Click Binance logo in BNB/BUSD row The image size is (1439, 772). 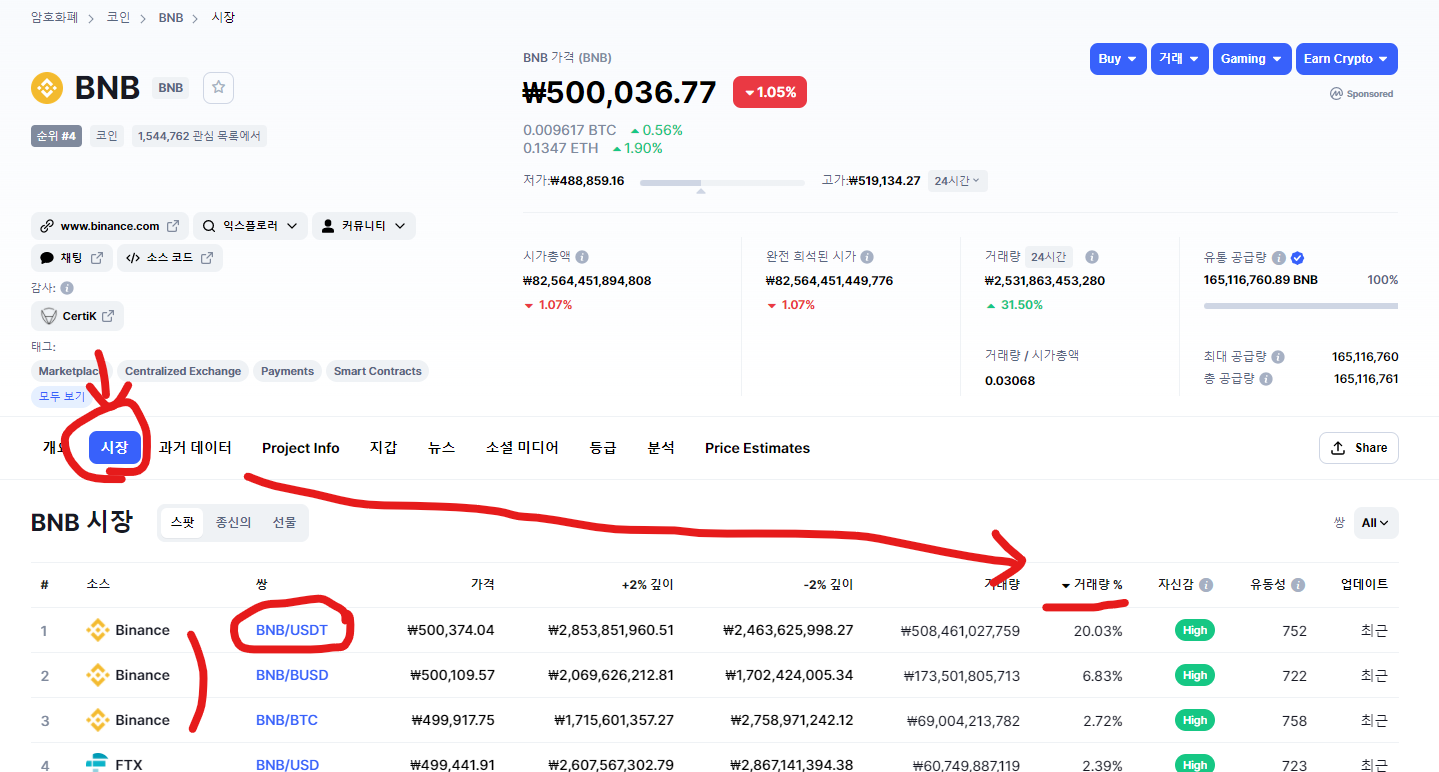(x=97, y=675)
